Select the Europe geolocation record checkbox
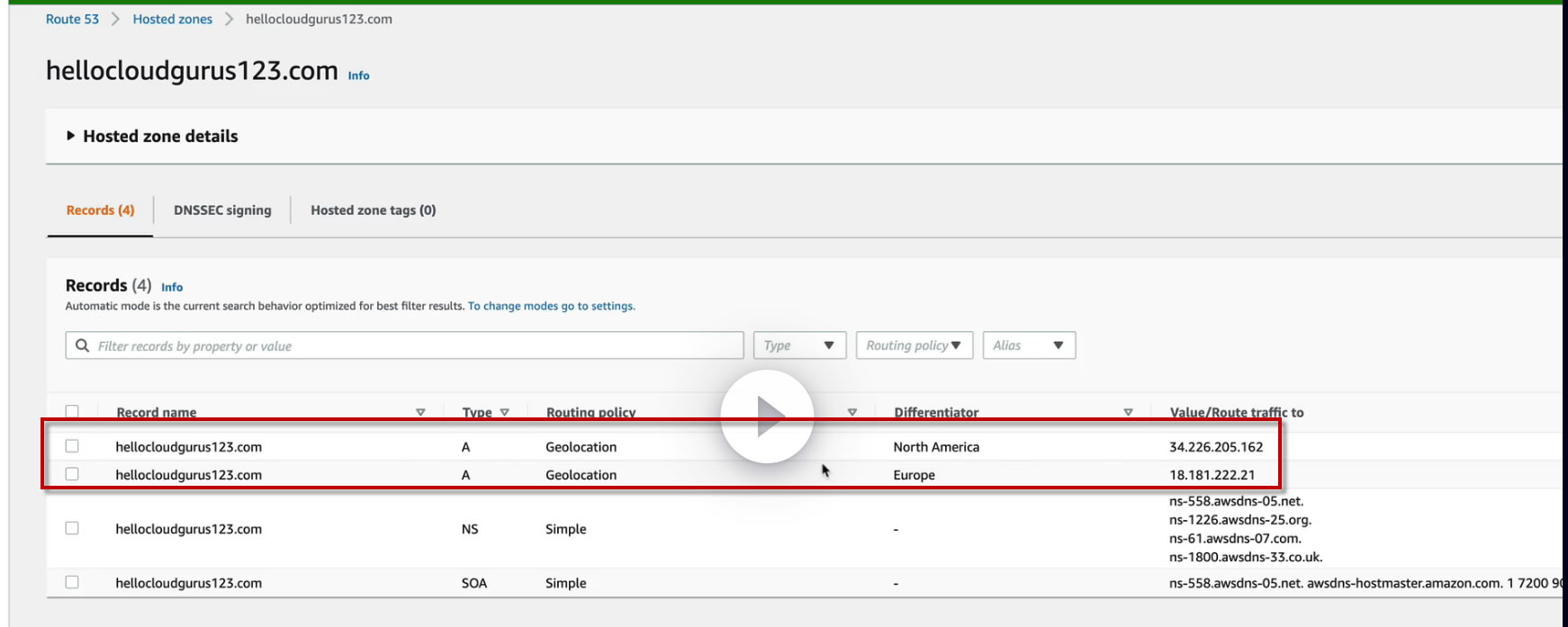Viewport: 1568px width, 627px height. point(72,474)
